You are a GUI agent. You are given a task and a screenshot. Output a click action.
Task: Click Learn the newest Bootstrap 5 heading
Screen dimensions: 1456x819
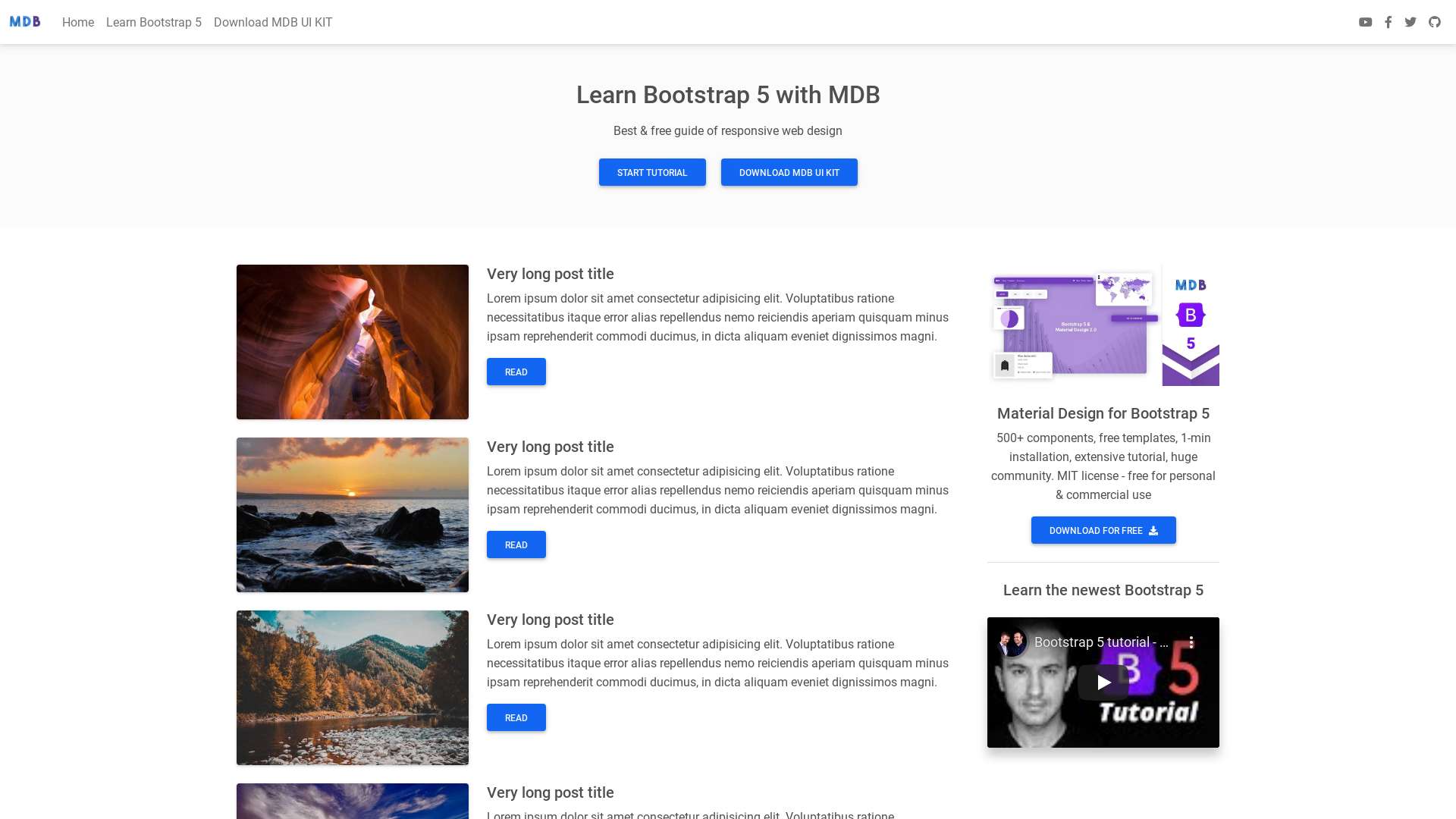pos(1103,590)
